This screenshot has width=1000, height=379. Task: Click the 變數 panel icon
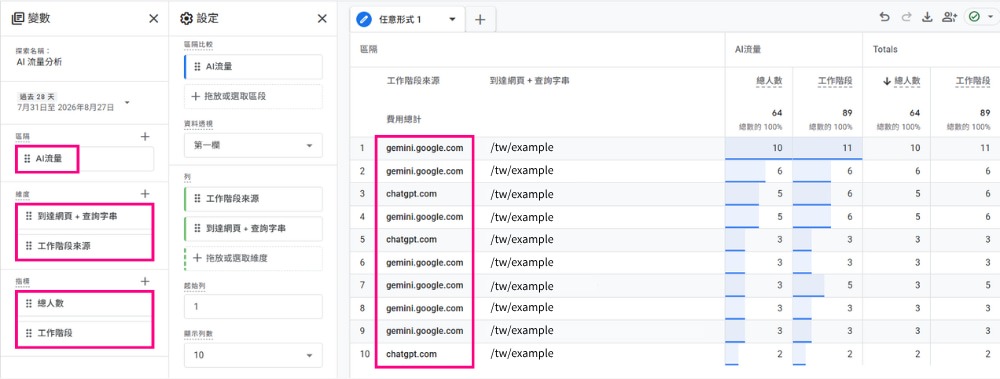coord(18,19)
